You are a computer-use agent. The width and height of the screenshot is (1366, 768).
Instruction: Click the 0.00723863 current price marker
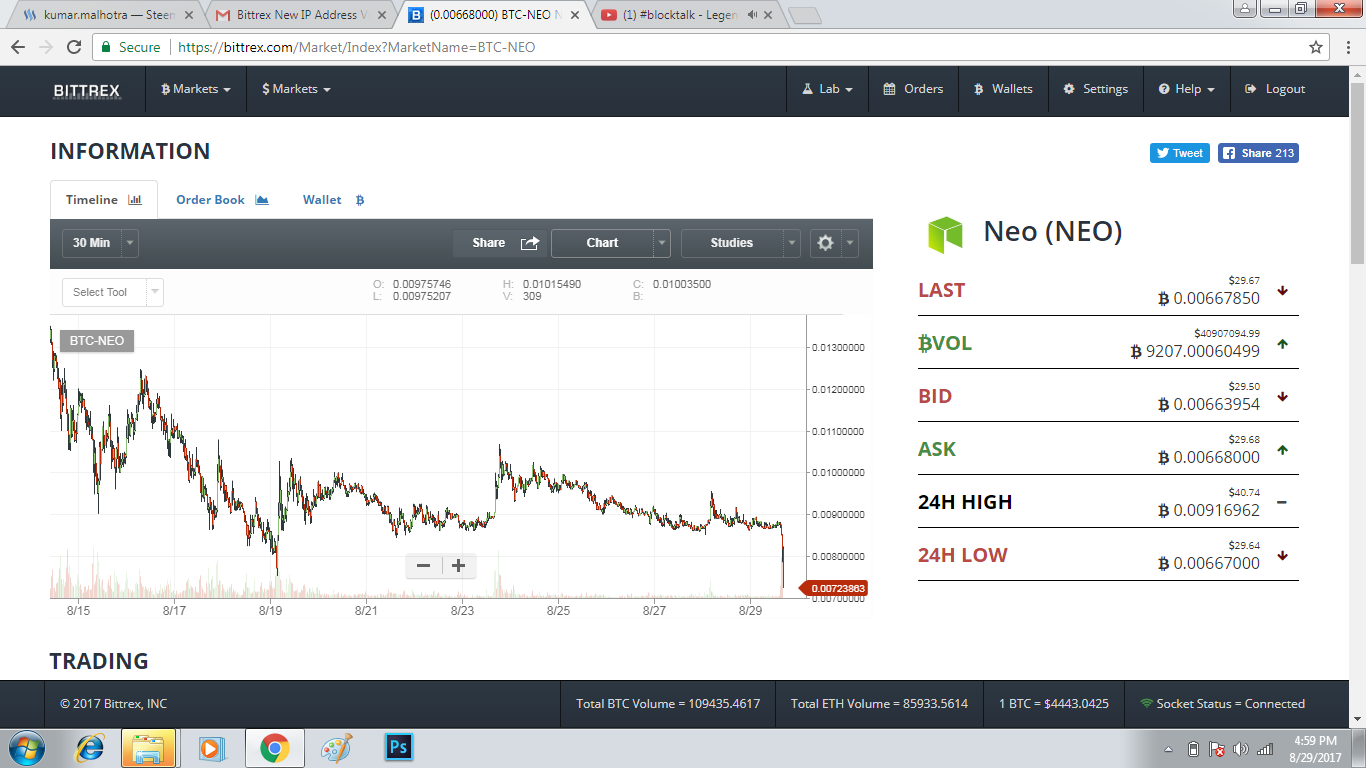(835, 588)
